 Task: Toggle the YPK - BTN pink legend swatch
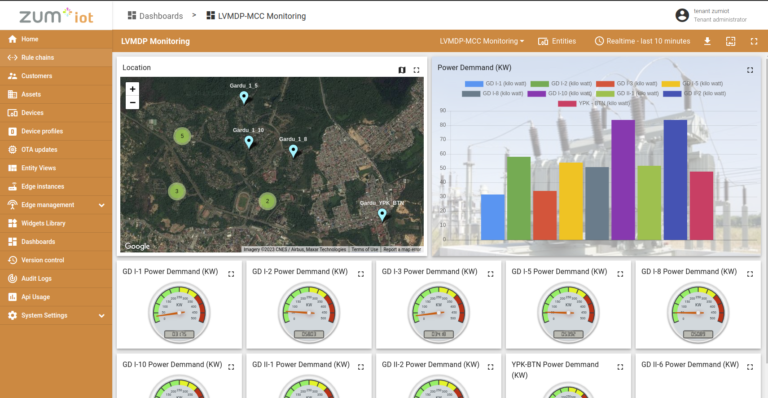[x=567, y=103]
